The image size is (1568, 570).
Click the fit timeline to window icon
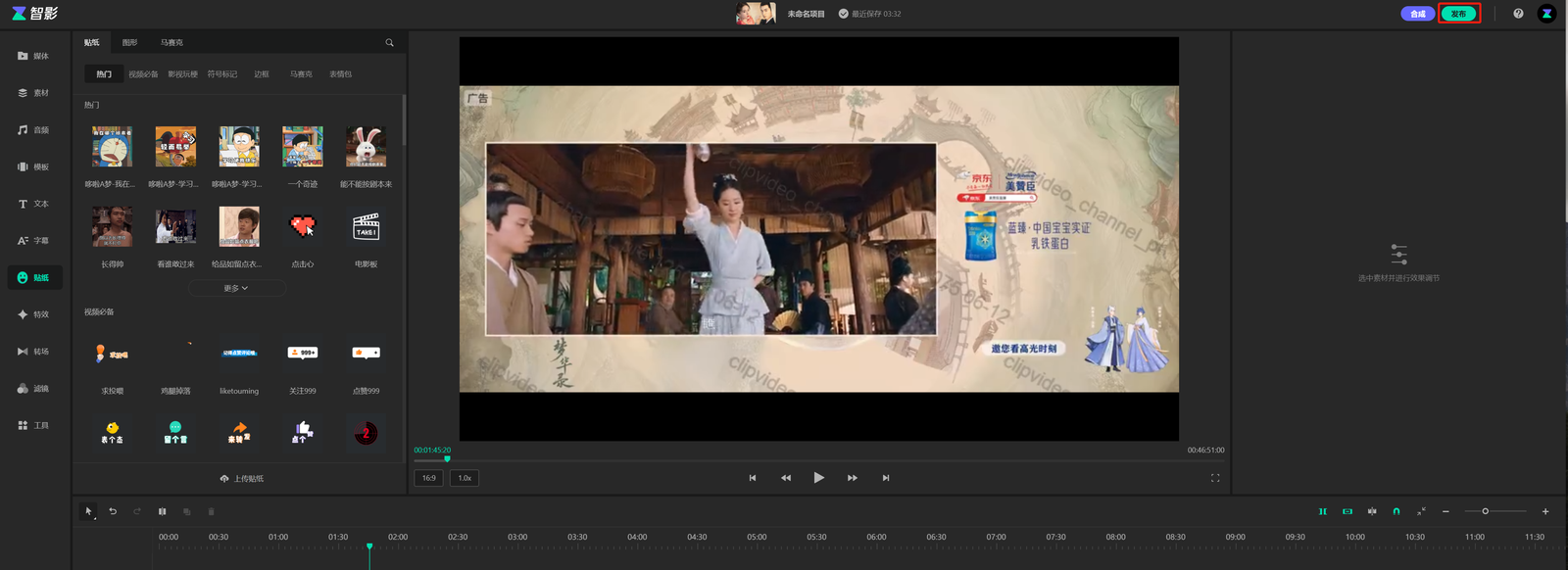(1421, 511)
